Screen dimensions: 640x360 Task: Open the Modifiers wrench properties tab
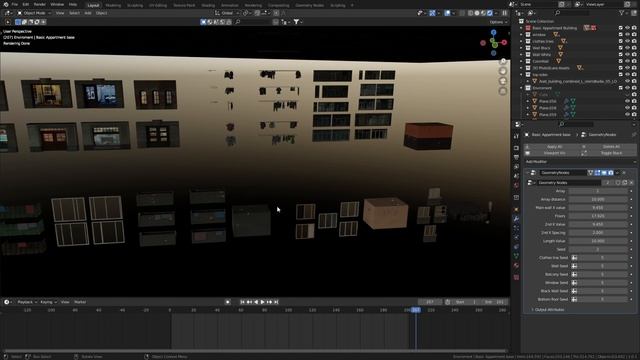click(x=516, y=219)
